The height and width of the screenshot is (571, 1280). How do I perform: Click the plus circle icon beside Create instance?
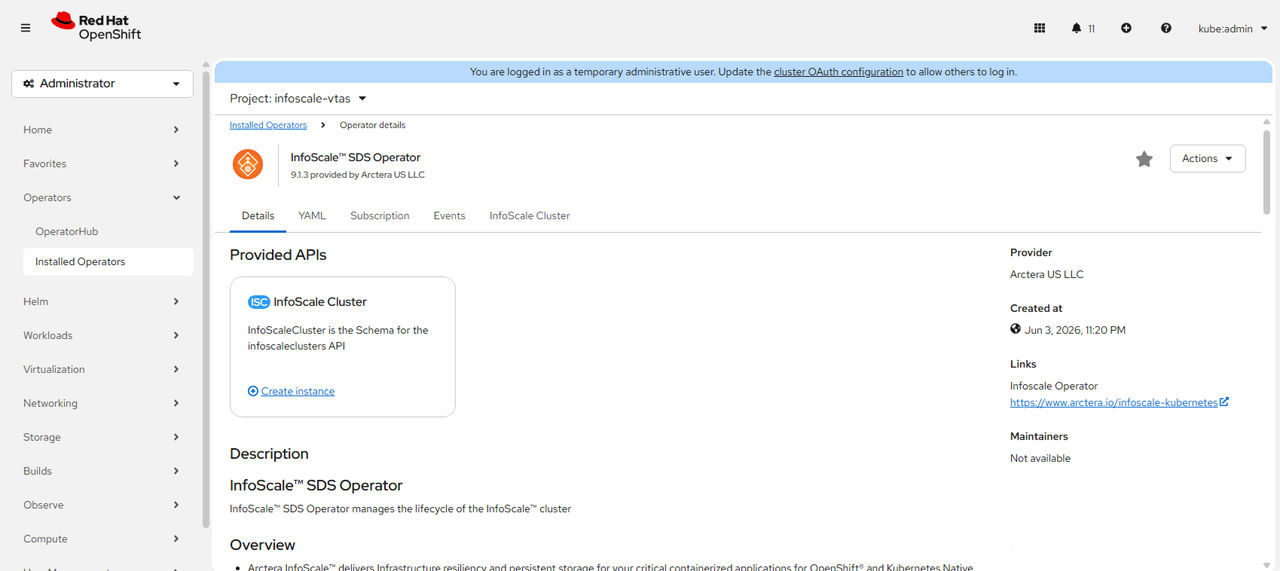(253, 391)
